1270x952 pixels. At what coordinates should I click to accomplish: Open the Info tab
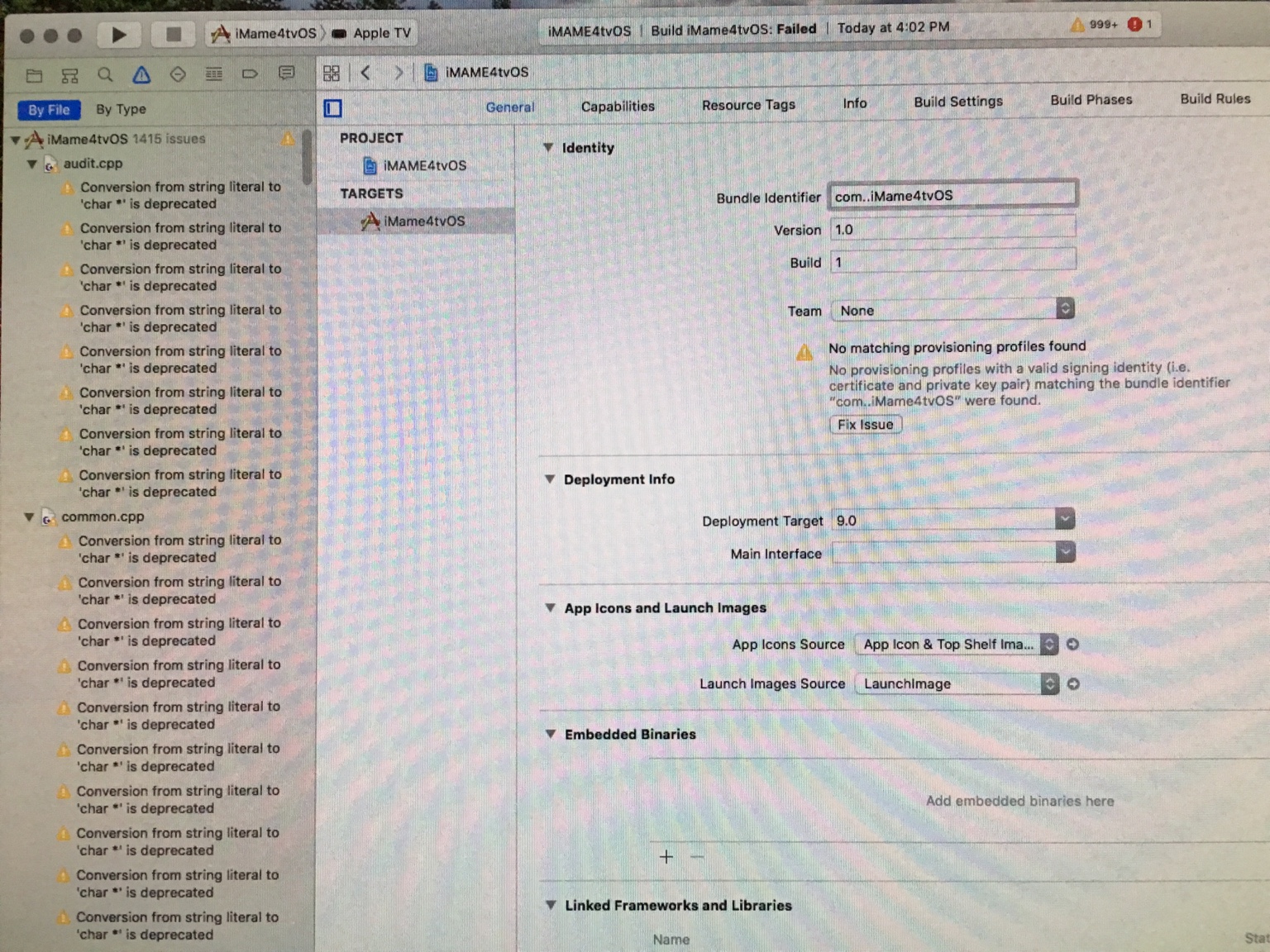click(855, 103)
